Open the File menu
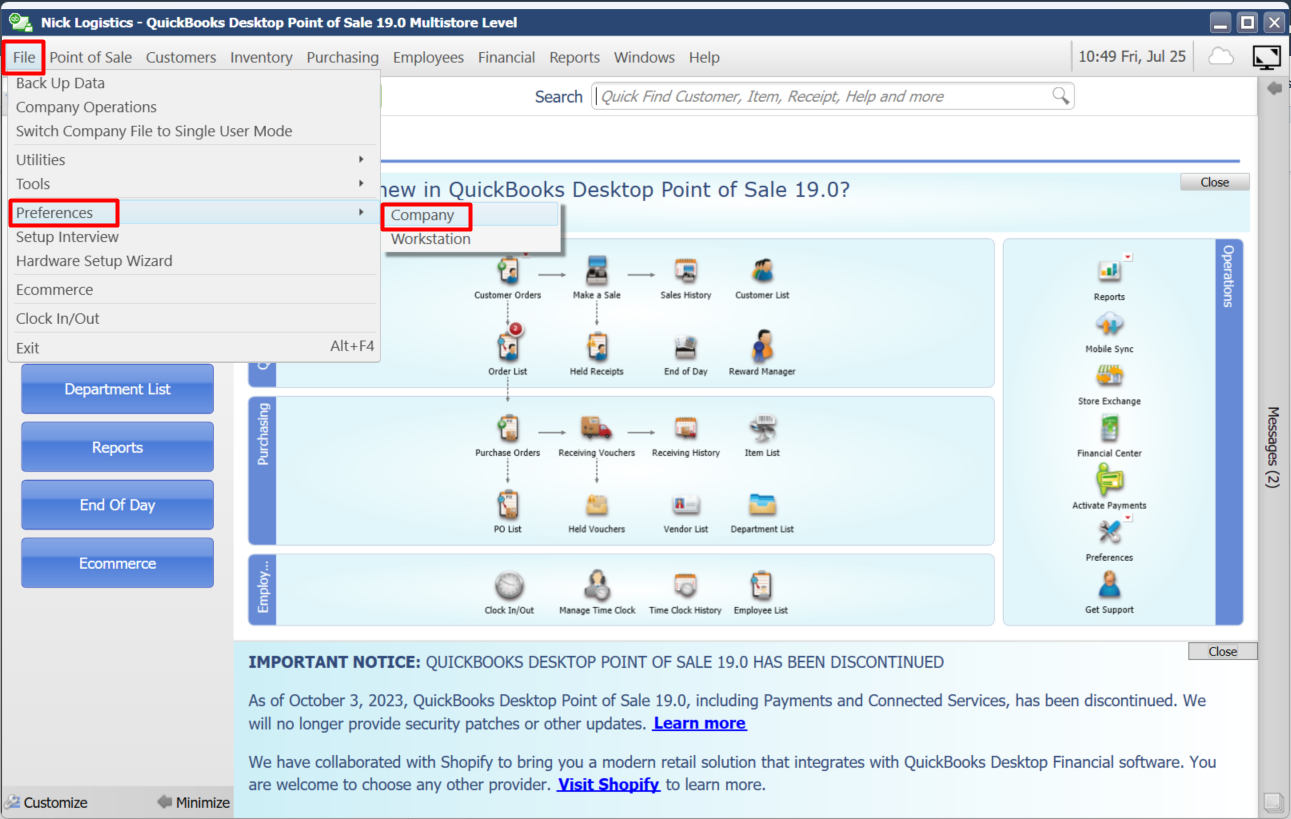This screenshot has width=1291, height=819. tap(24, 57)
